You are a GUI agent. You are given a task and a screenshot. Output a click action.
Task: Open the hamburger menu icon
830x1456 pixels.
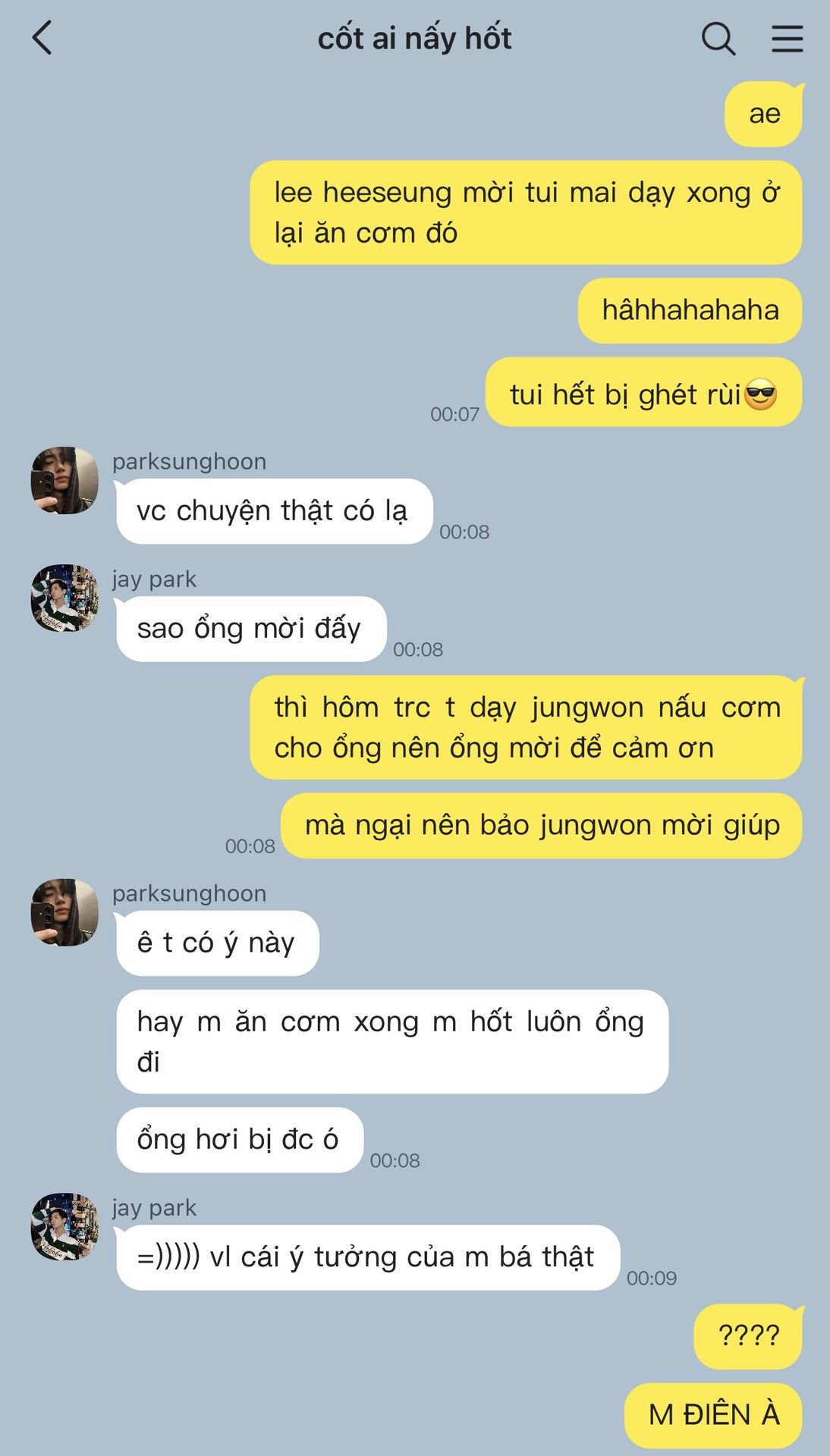[x=788, y=38]
